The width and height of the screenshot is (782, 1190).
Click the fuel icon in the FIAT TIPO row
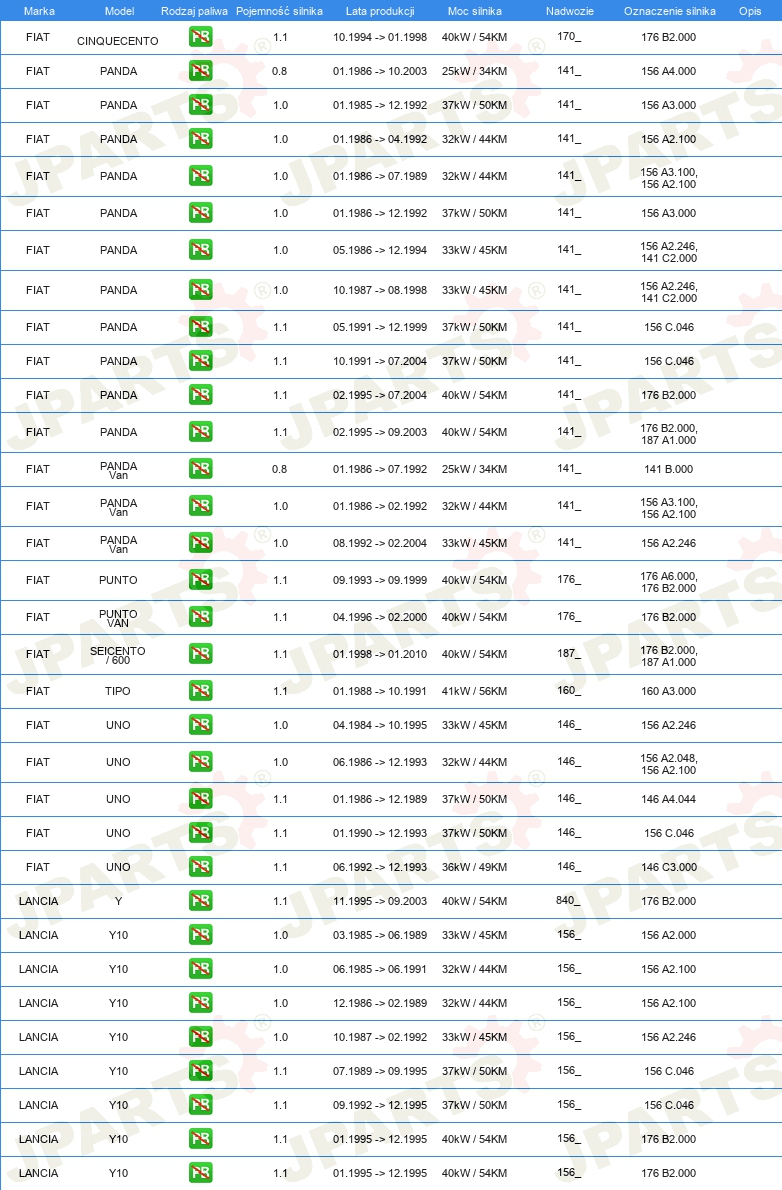(x=200, y=691)
